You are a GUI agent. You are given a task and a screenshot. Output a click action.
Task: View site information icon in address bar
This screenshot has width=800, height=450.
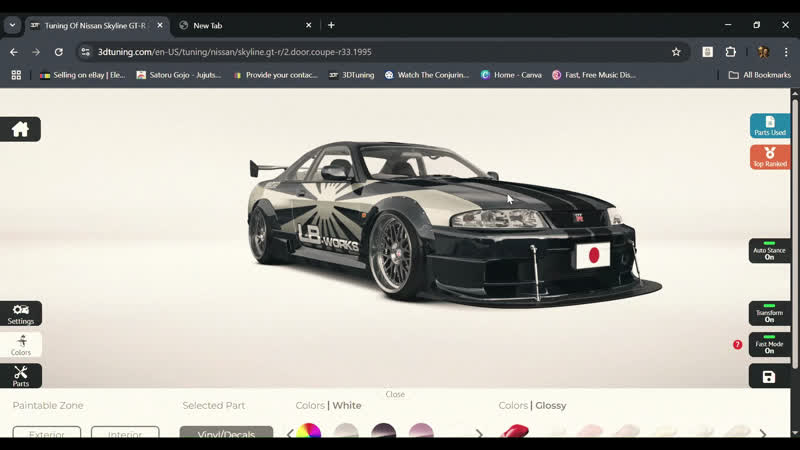(x=86, y=52)
